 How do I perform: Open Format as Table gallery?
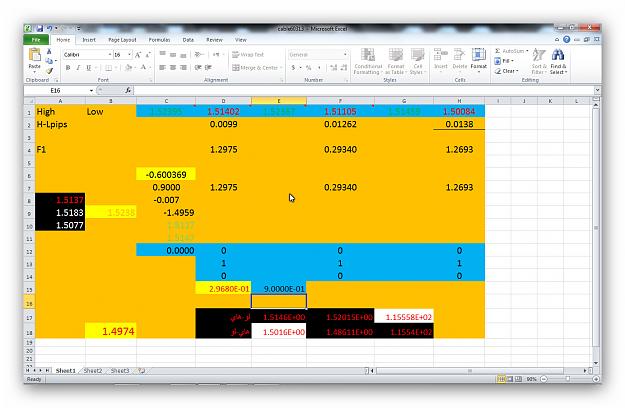396,61
